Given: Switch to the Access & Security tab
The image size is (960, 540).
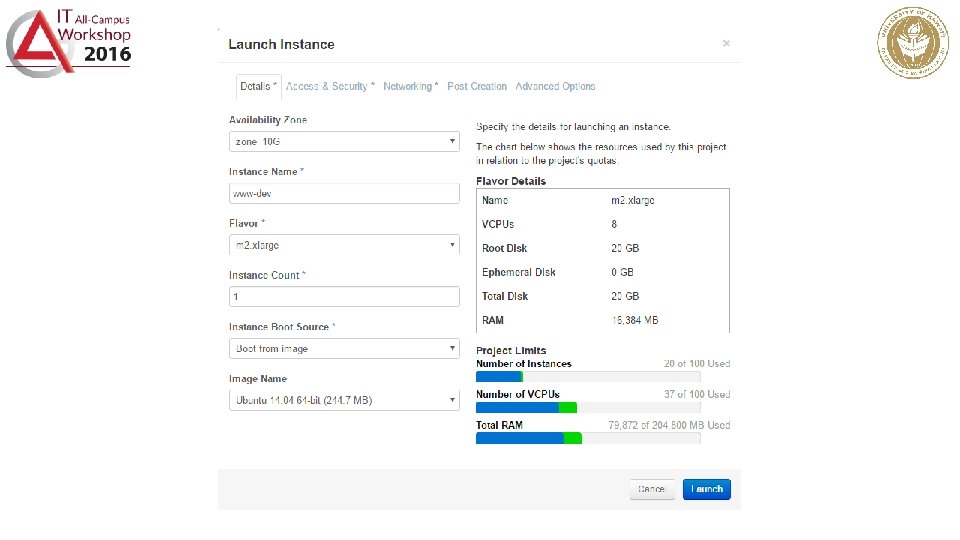Looking at the screenshot, I should 330,86.
